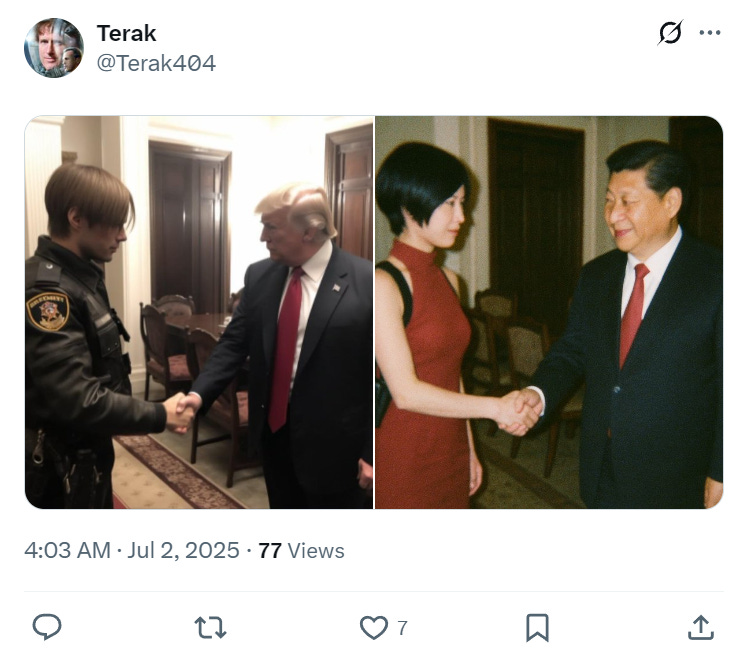Open the three-dot more options menu
Image resolution: width=748 pixels, height=663 pixels.
tap(710, 32)
